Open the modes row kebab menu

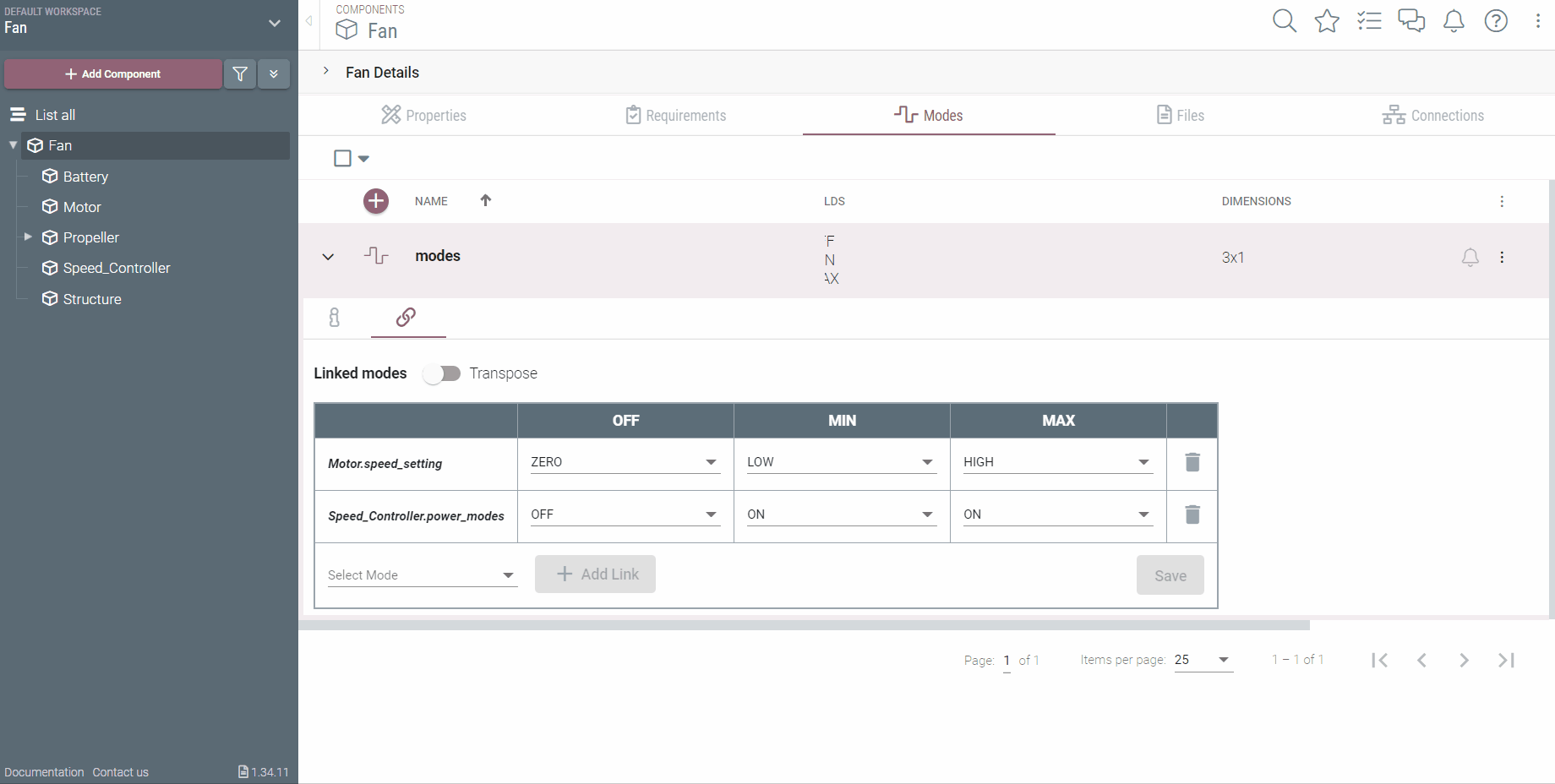(x=1502, y=257)
